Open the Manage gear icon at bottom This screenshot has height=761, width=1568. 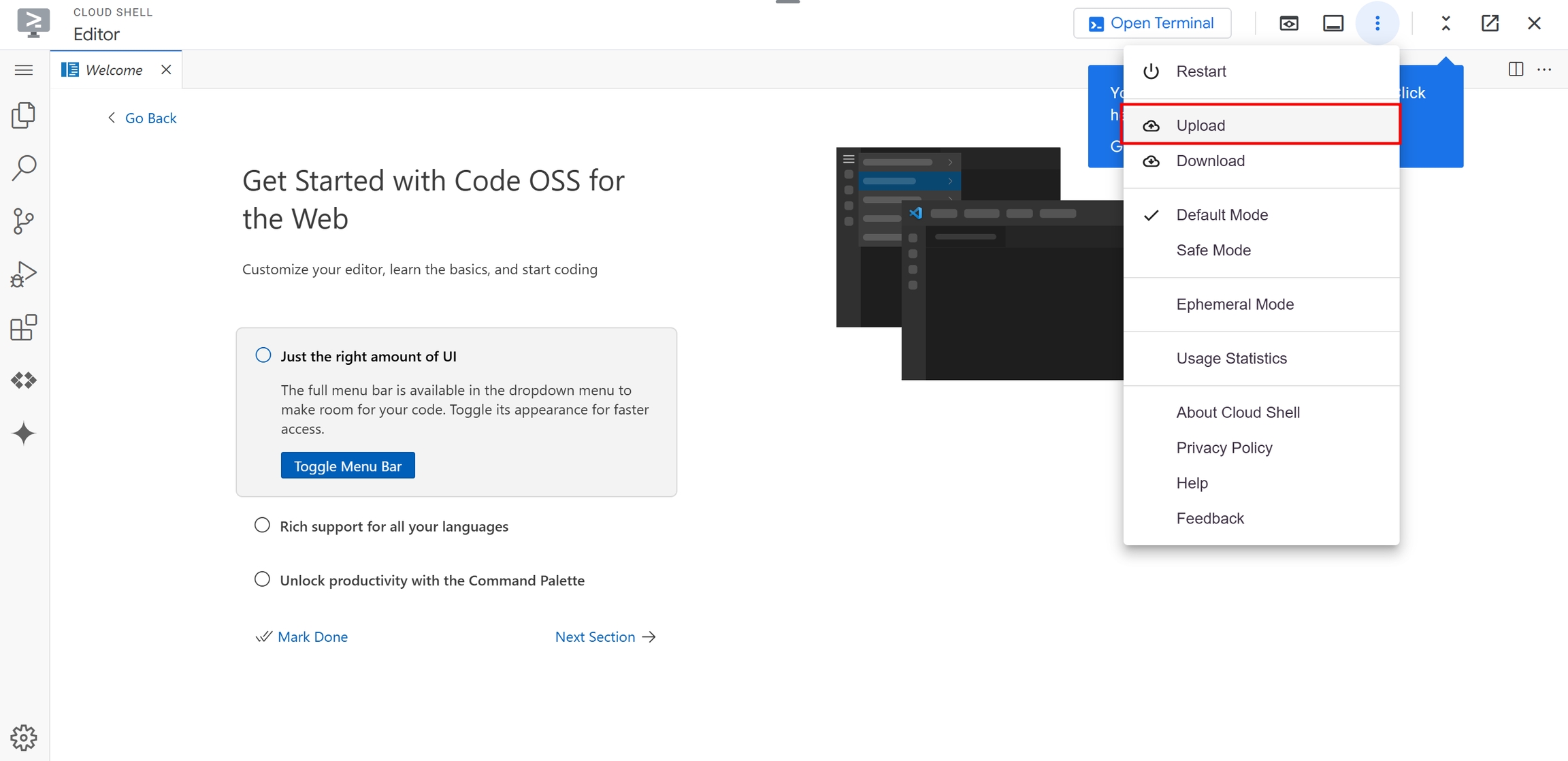pyautogui.click(x=24, y=737)
